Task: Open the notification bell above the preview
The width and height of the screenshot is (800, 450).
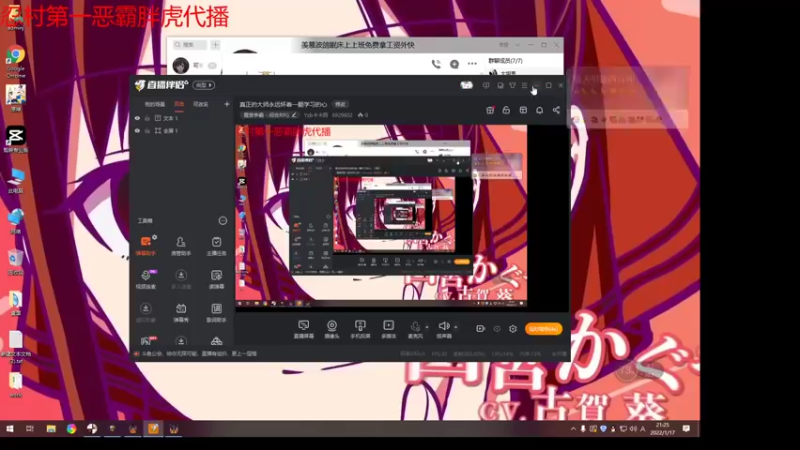Action: (539, 110)
